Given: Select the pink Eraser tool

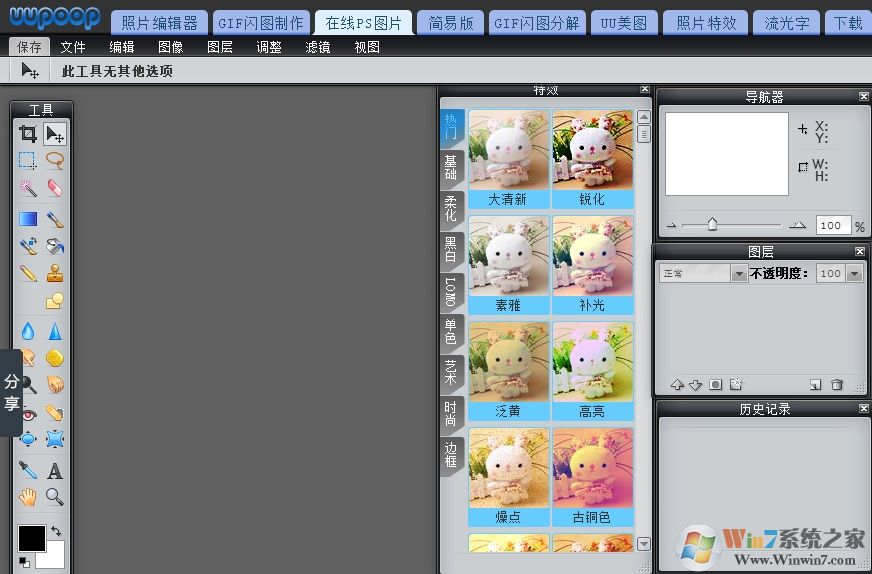Looking at the screenshot, I should (x=55, y=188).
